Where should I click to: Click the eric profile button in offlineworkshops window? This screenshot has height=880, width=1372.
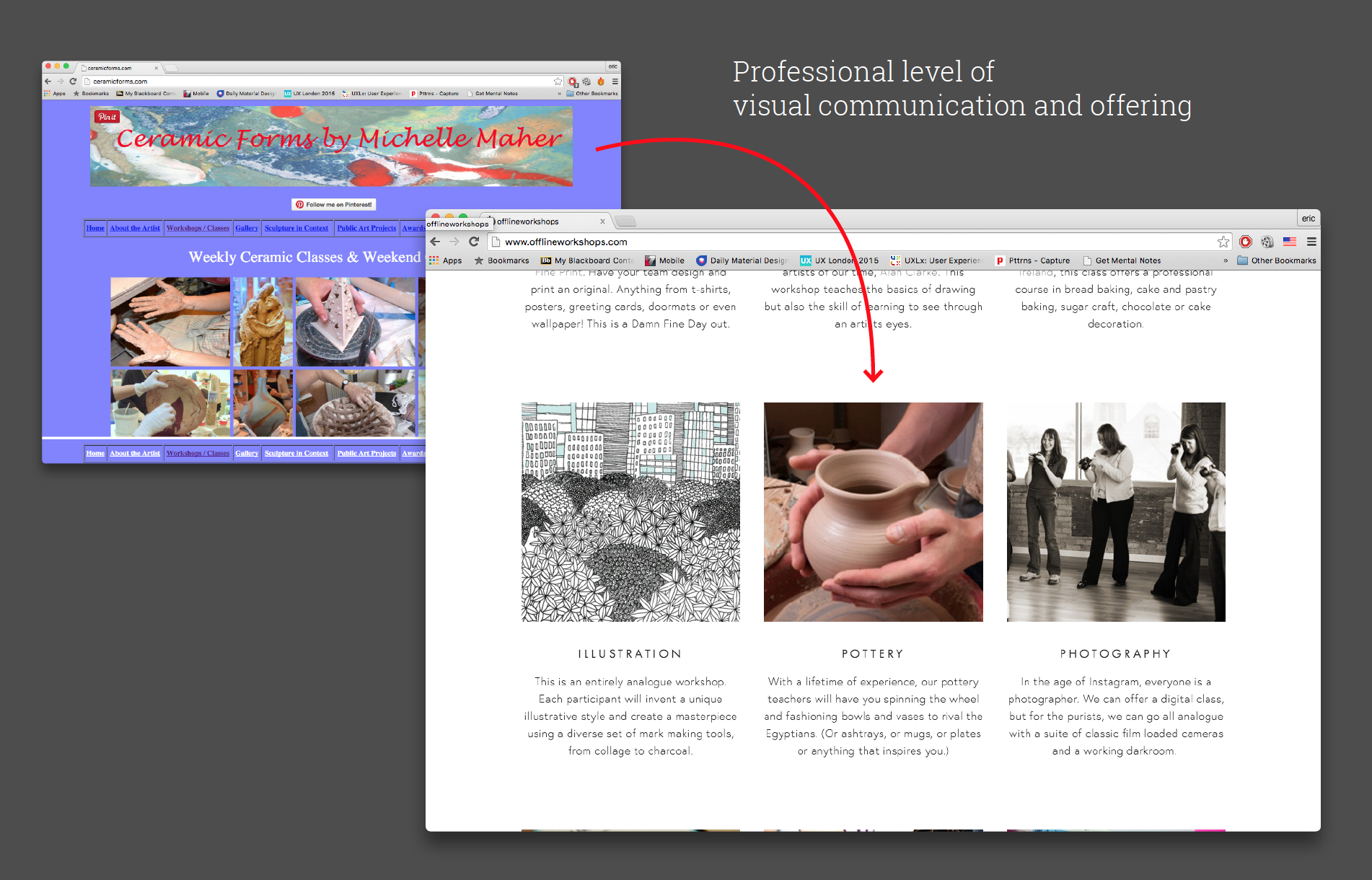coord(1309,219)
